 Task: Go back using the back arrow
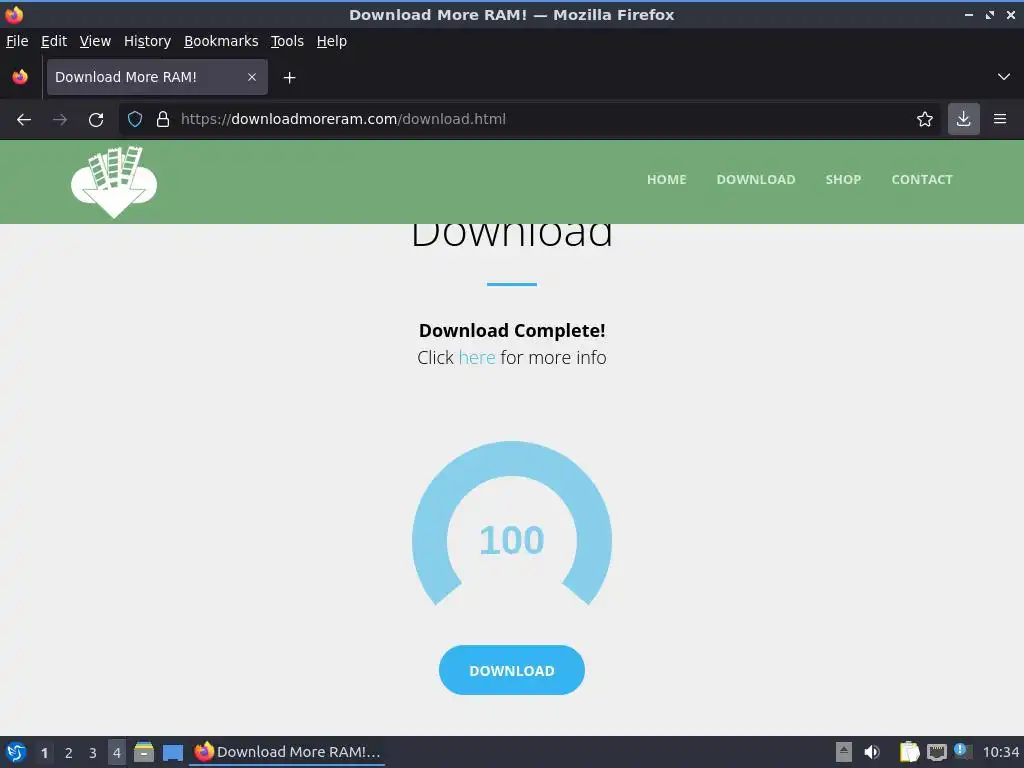[24, 120]
